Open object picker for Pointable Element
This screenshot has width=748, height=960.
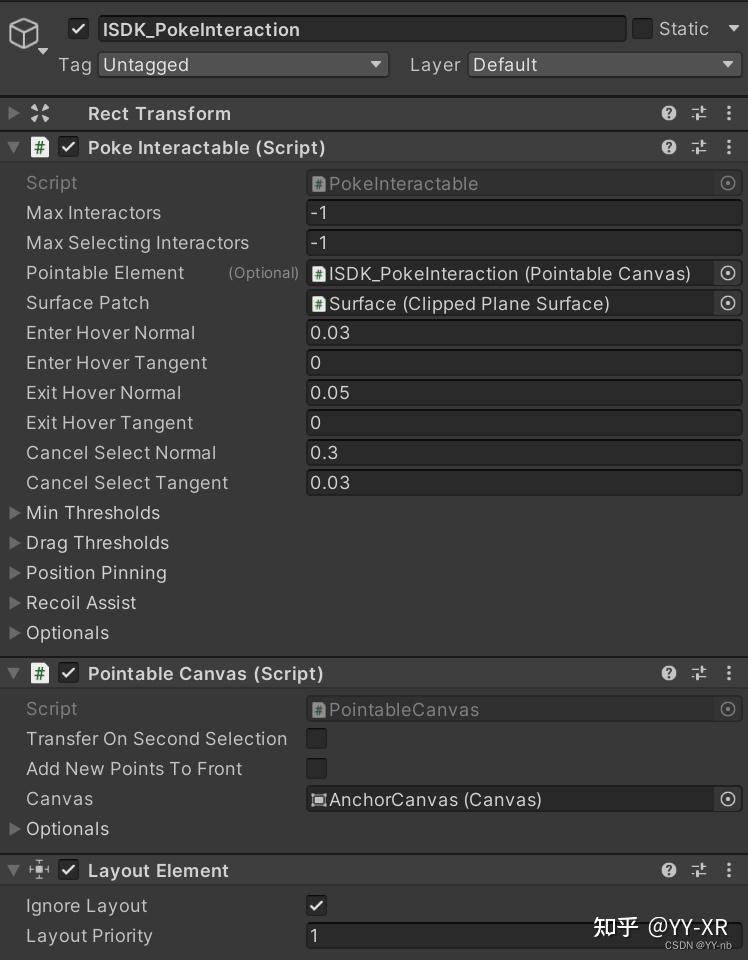[728, 273]
